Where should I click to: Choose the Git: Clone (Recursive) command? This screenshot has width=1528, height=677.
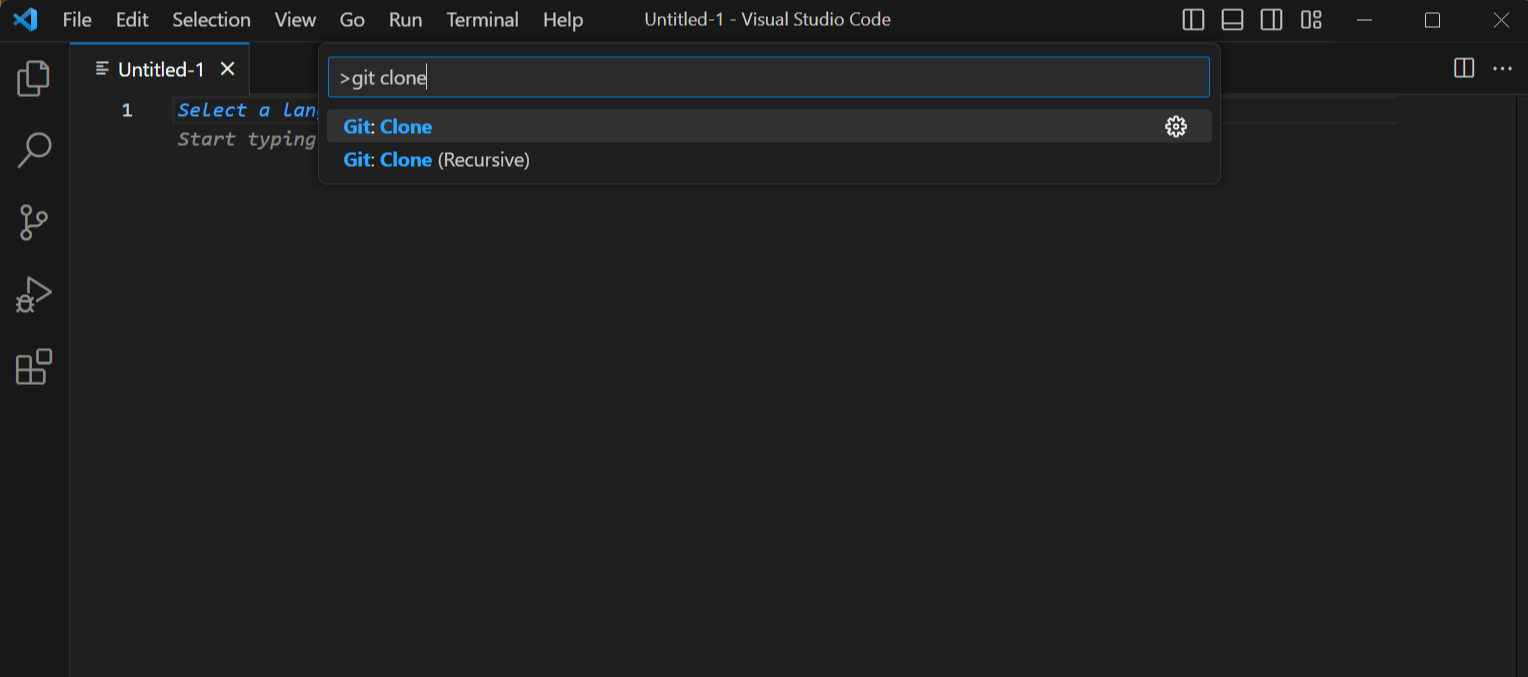pos(769,159)
